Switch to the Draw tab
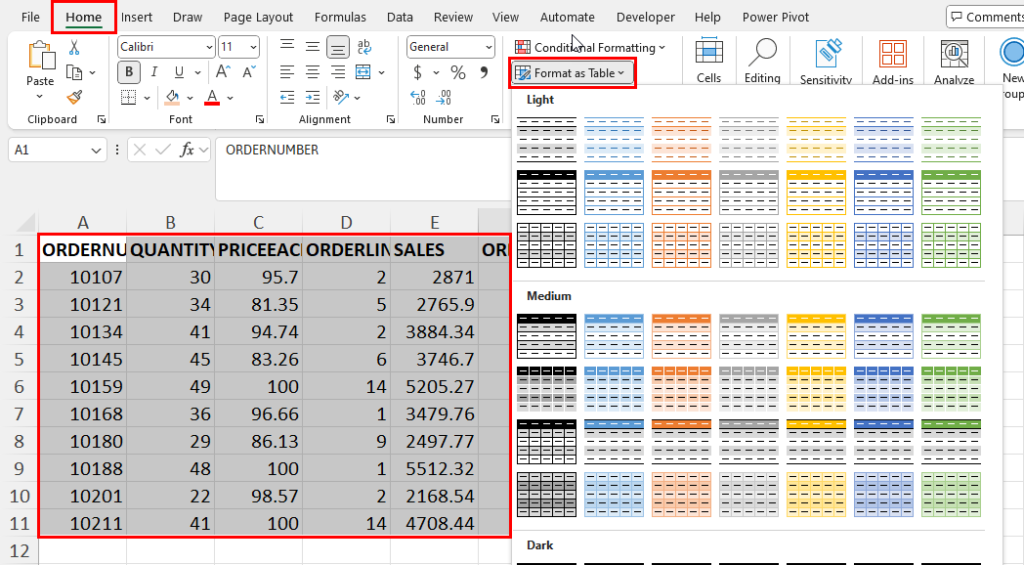This screenshot has width=1024, height=565. (187, 17)
